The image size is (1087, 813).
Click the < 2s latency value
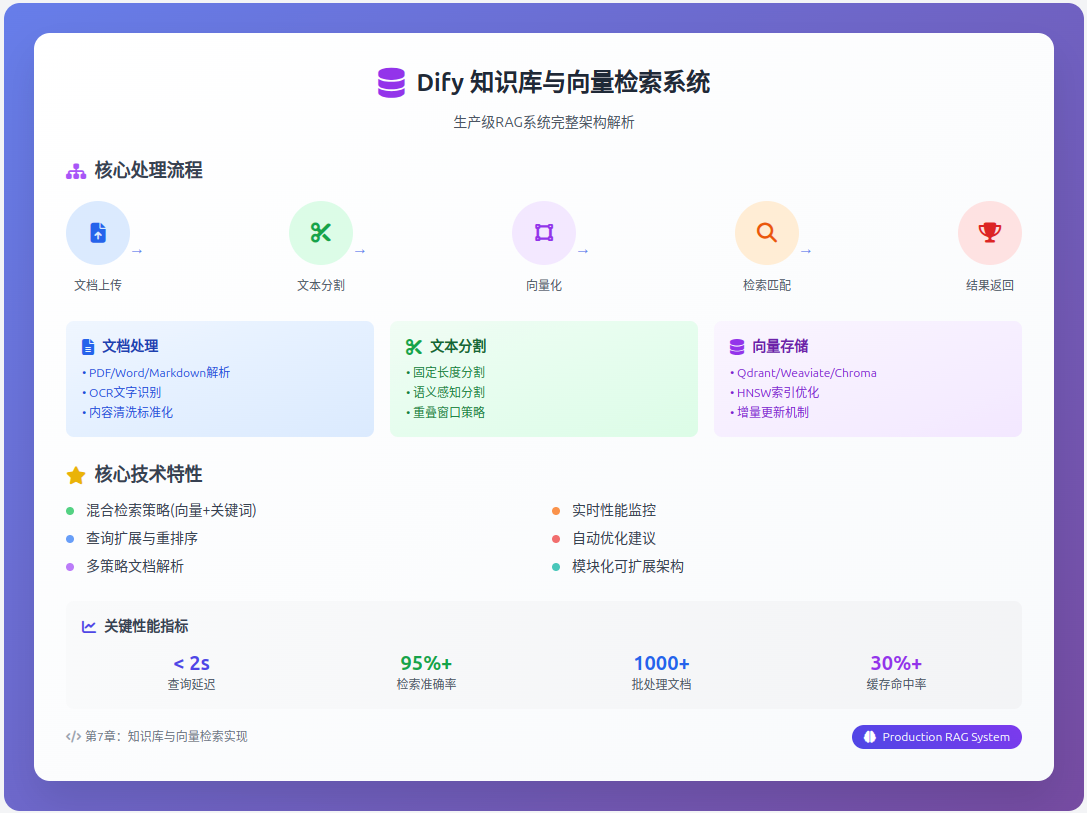click(191, 663)
